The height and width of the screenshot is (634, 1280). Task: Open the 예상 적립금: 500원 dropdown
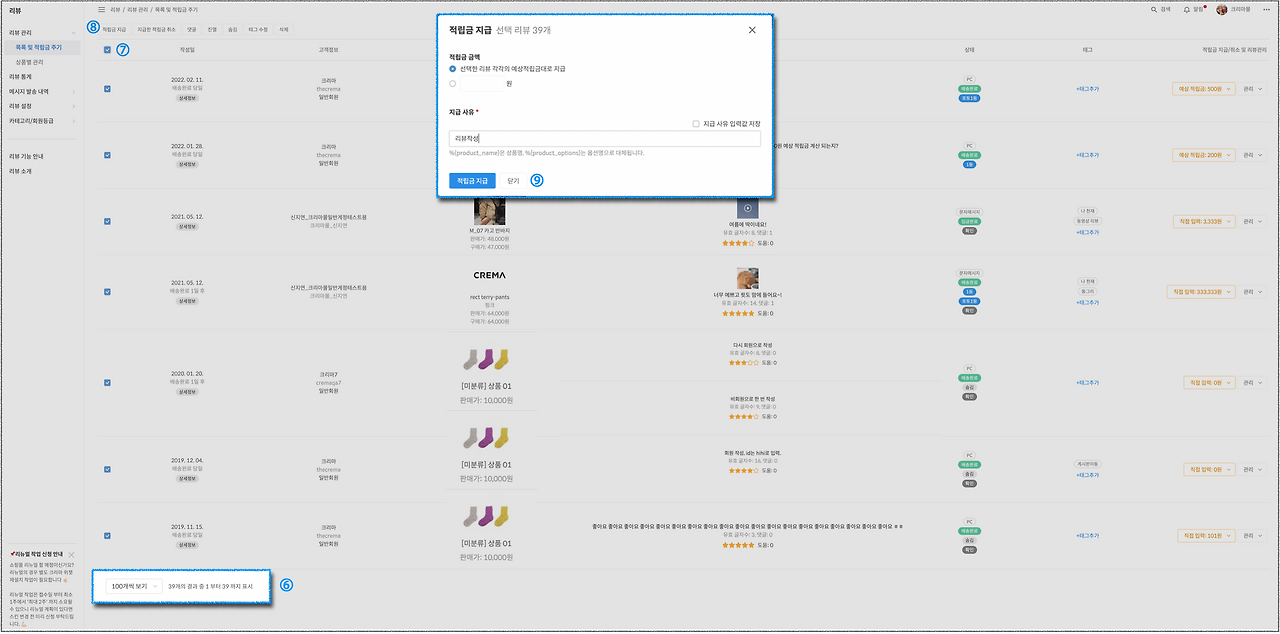[1203, 88]
